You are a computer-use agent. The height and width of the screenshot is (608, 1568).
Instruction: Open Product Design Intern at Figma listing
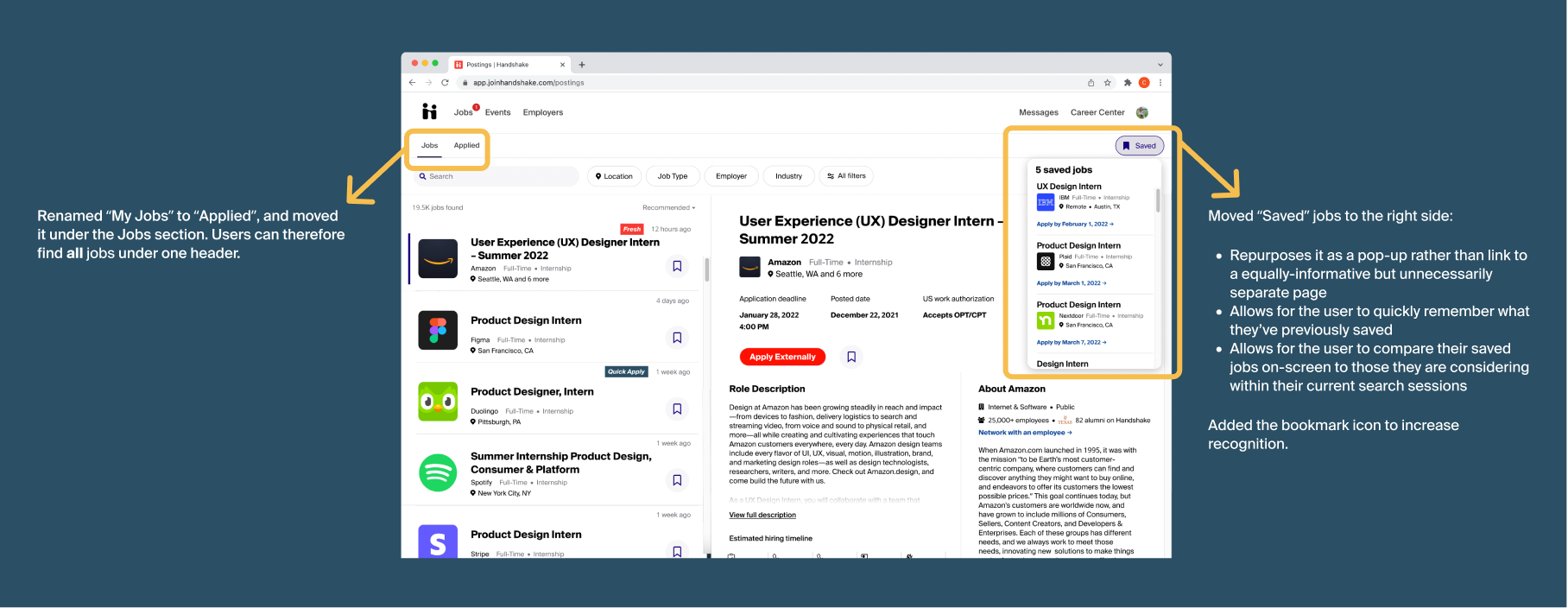click(526, 320)
